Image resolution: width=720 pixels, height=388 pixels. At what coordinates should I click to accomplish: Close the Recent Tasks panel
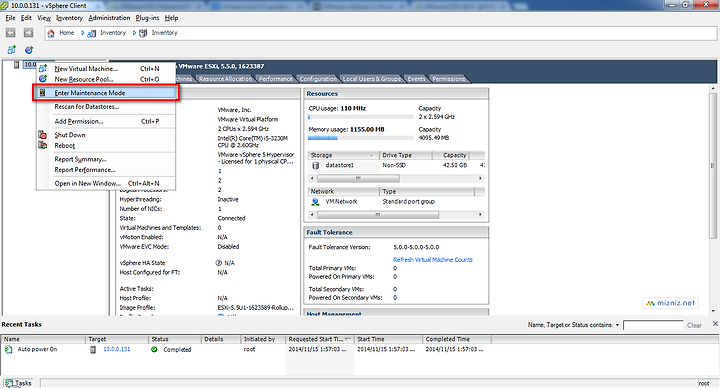point(715,324)
